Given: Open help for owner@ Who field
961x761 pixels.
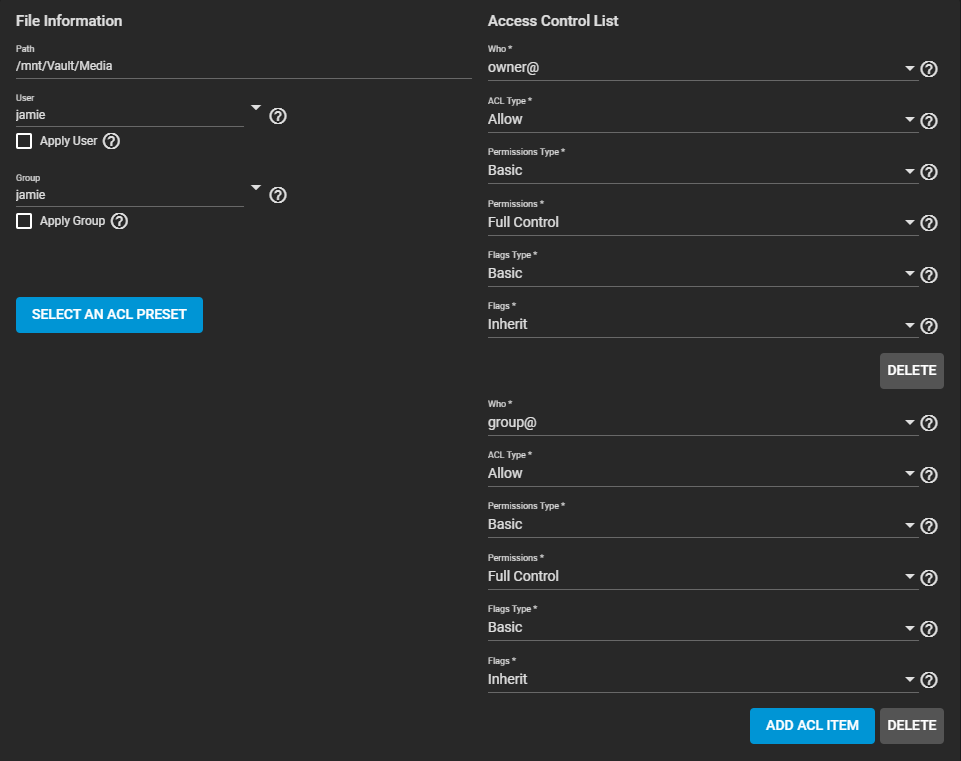Looking at the screenshot, I should 928,69.
